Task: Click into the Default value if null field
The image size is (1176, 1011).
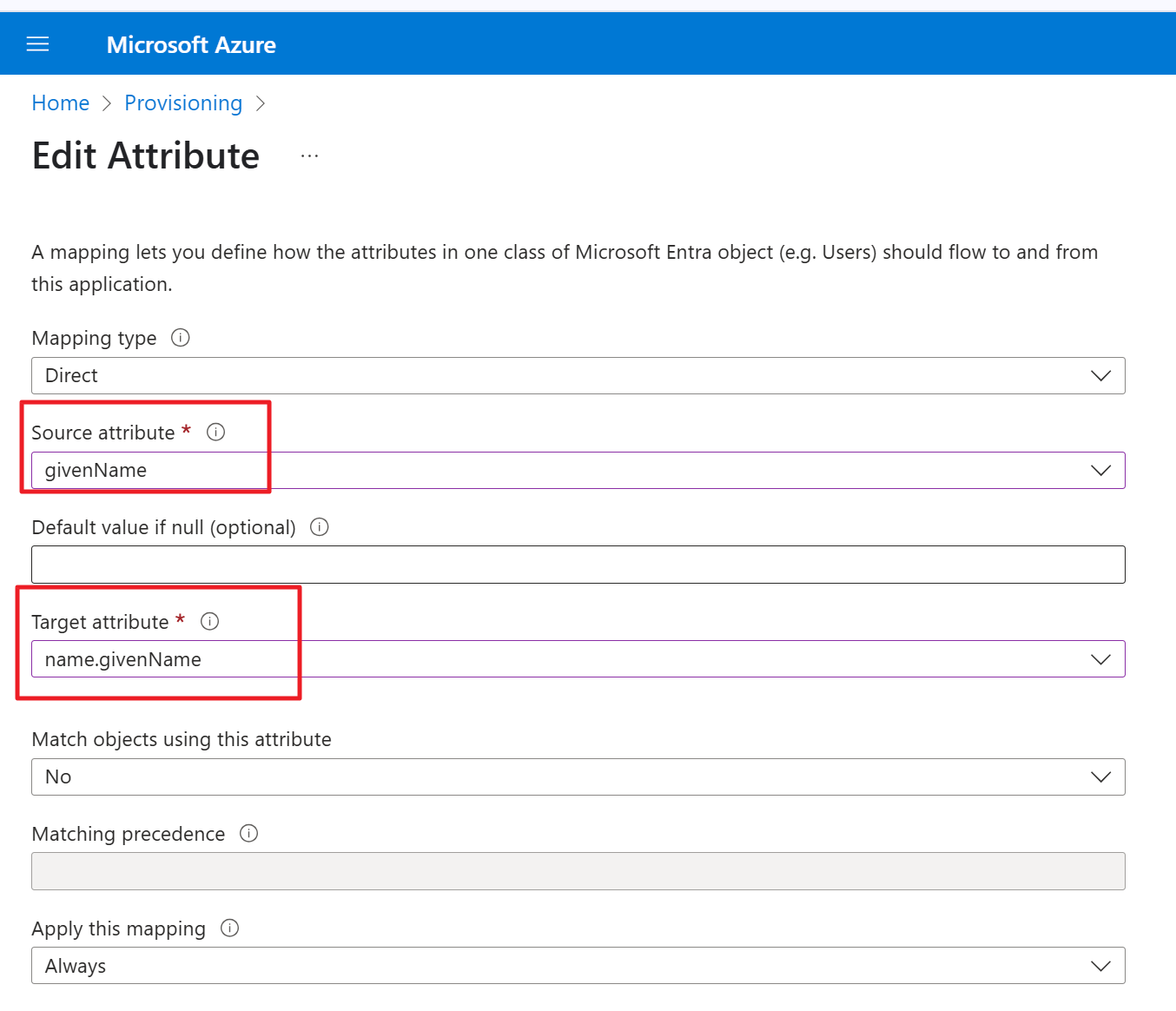Action: [578, 565]
